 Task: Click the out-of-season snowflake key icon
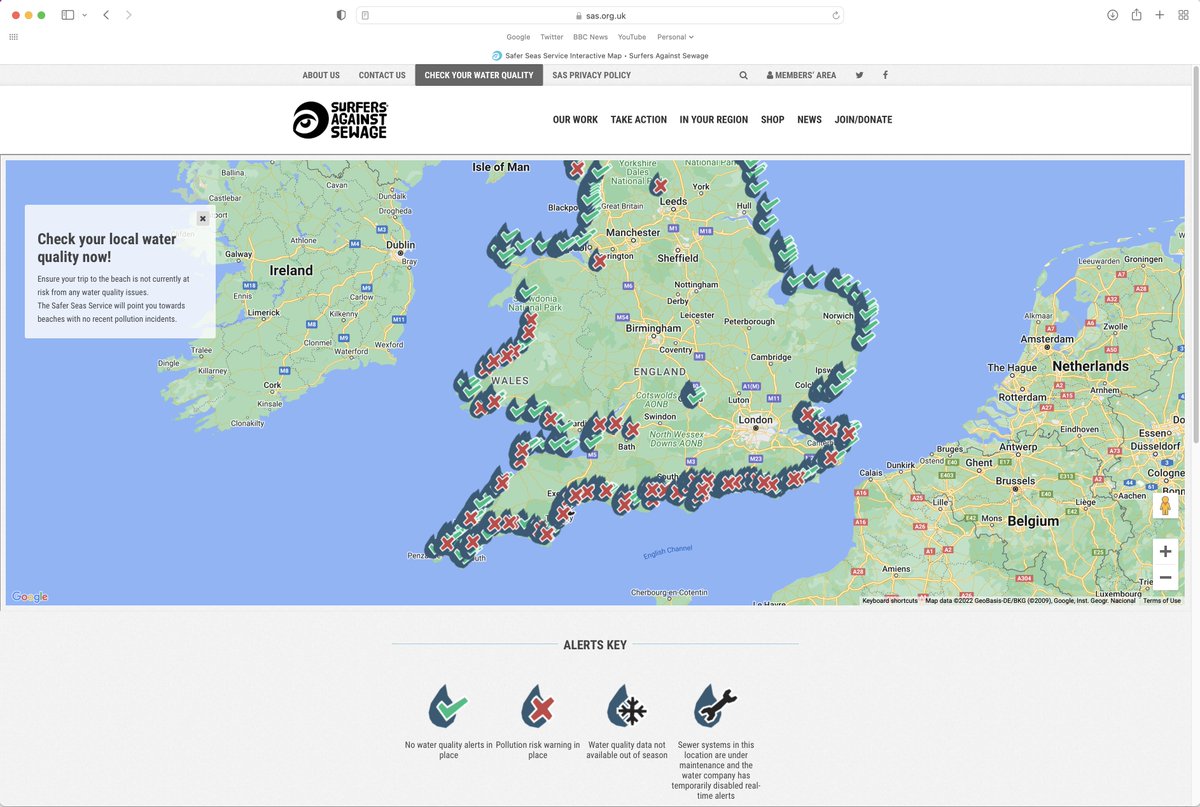(x=627, y=707)
